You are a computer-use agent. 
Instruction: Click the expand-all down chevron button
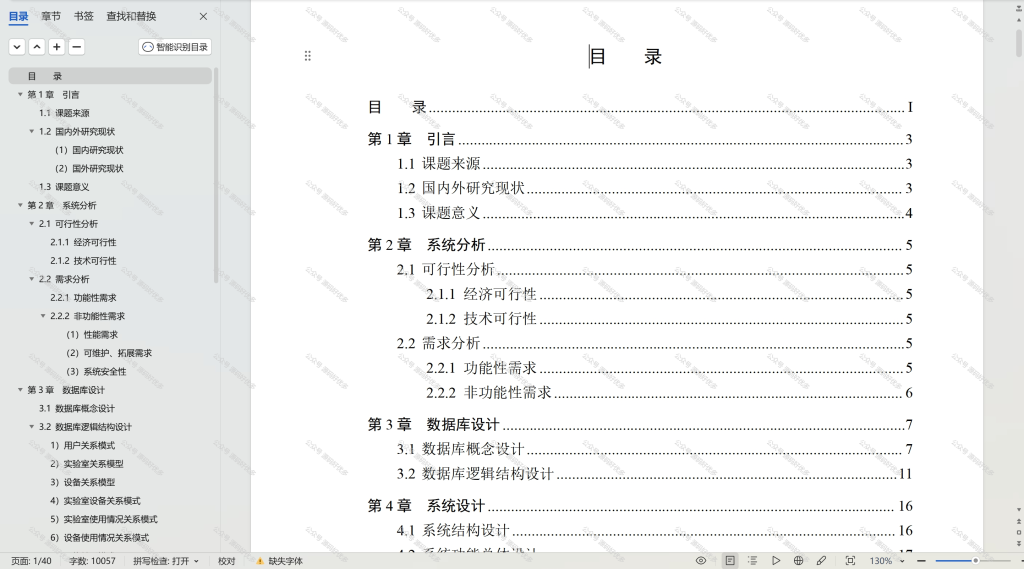click(x=17, y=47)
